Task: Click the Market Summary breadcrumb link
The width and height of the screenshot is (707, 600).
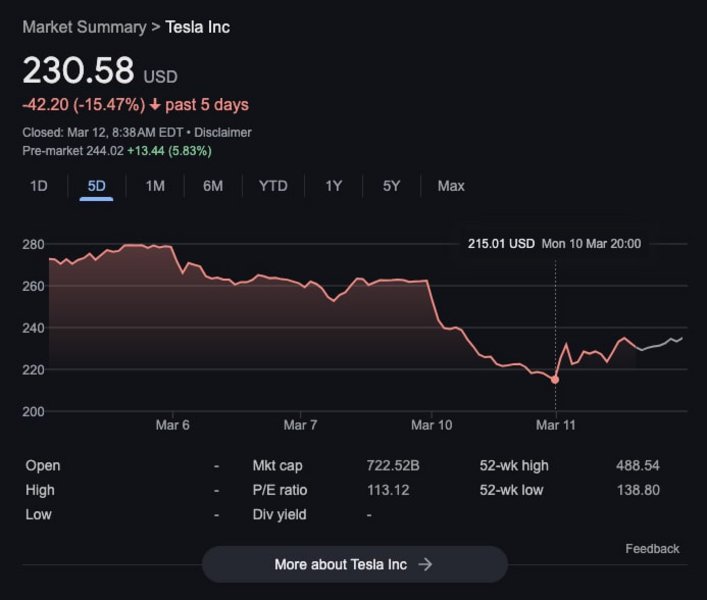Action: (x=84, y=27)
